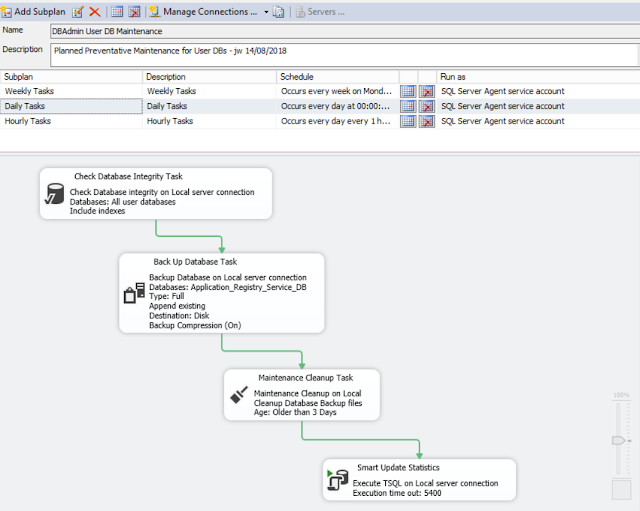Click the Subplan column header
Viewport: 640px width, 511px height.
click(x=71, y=77)
